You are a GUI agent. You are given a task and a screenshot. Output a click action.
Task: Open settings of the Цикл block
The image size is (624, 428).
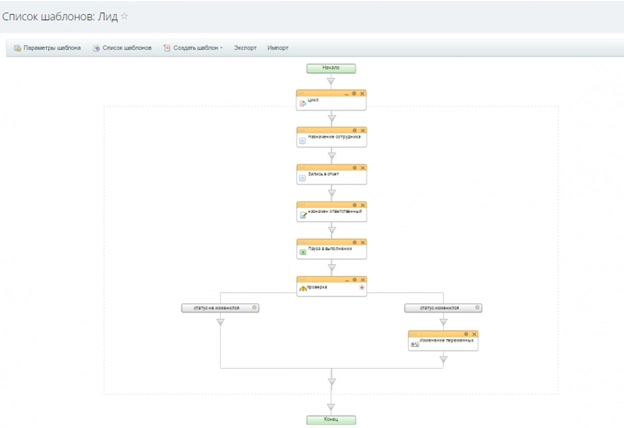tap(354, 93)
